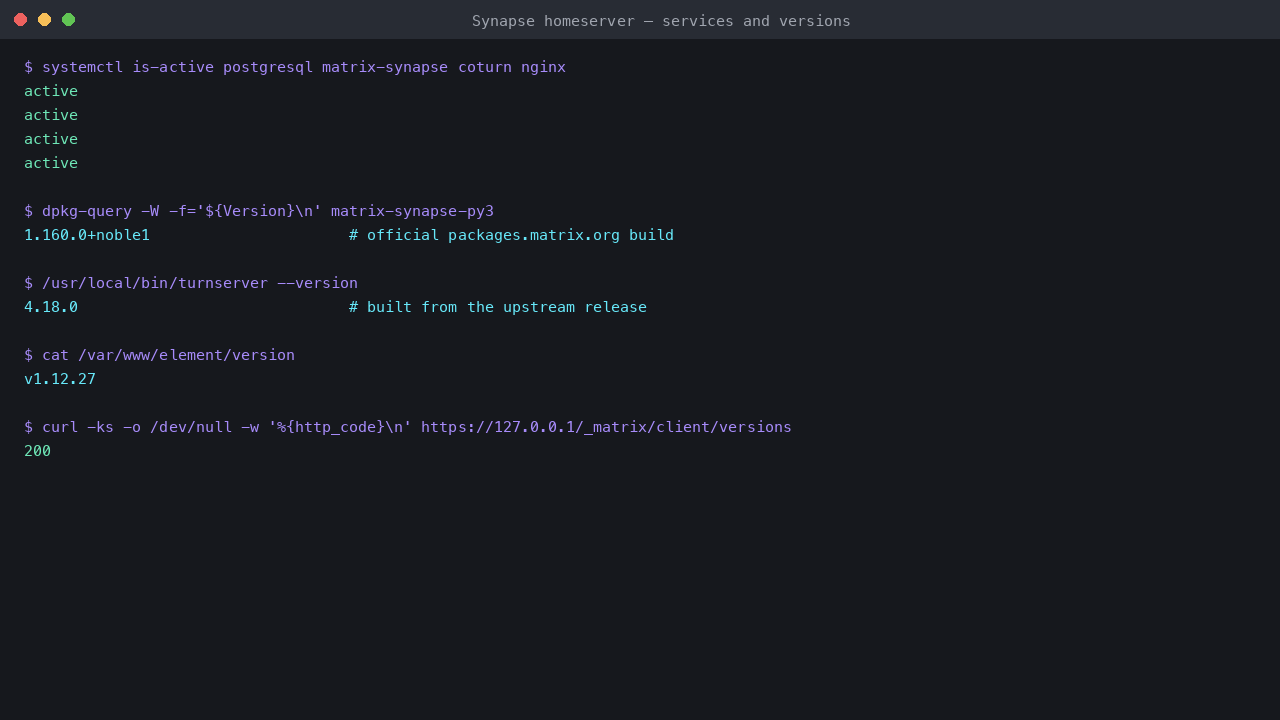
Task: Click the red close window button
Action: tap(20, 20)
